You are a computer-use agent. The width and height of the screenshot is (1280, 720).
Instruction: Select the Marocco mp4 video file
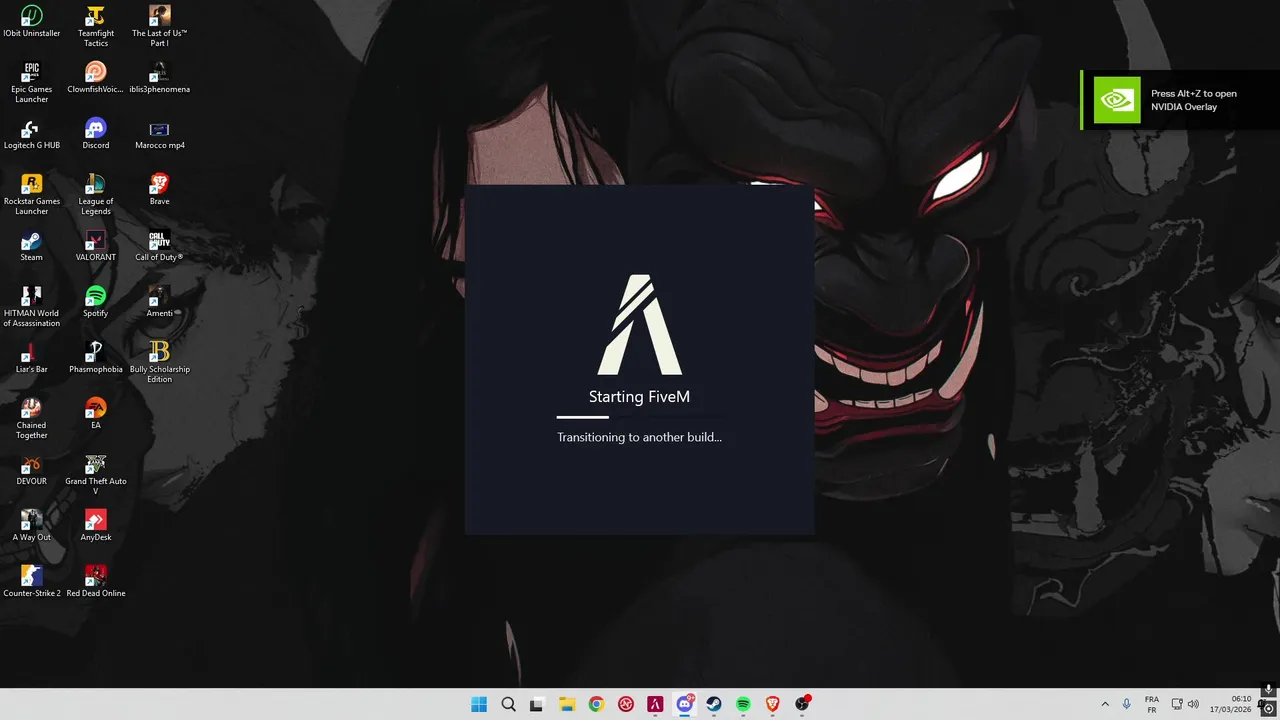point(159,134)
